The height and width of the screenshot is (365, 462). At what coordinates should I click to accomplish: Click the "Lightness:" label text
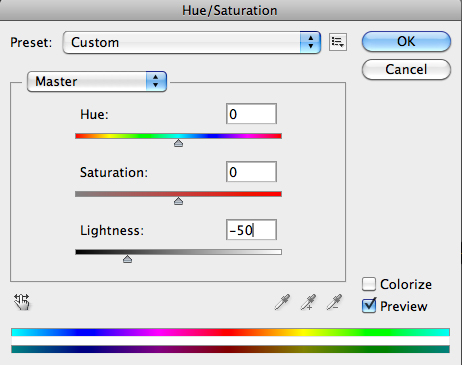point(112,230)
